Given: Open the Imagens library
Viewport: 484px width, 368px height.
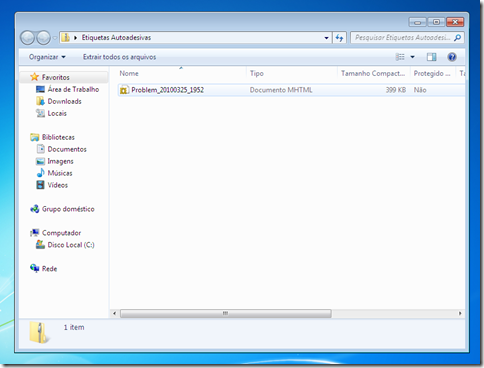Looking at the screenshot, I should (60, 161).
